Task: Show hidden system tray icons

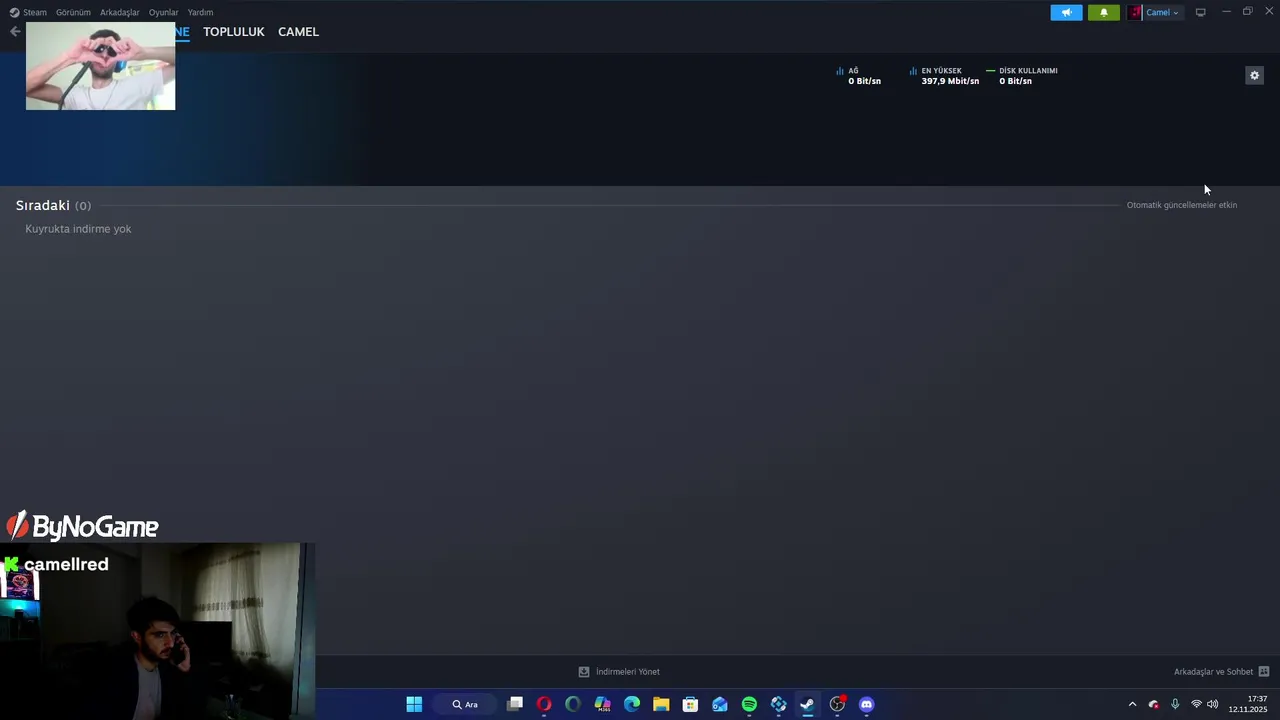Action: point(1132,704)
